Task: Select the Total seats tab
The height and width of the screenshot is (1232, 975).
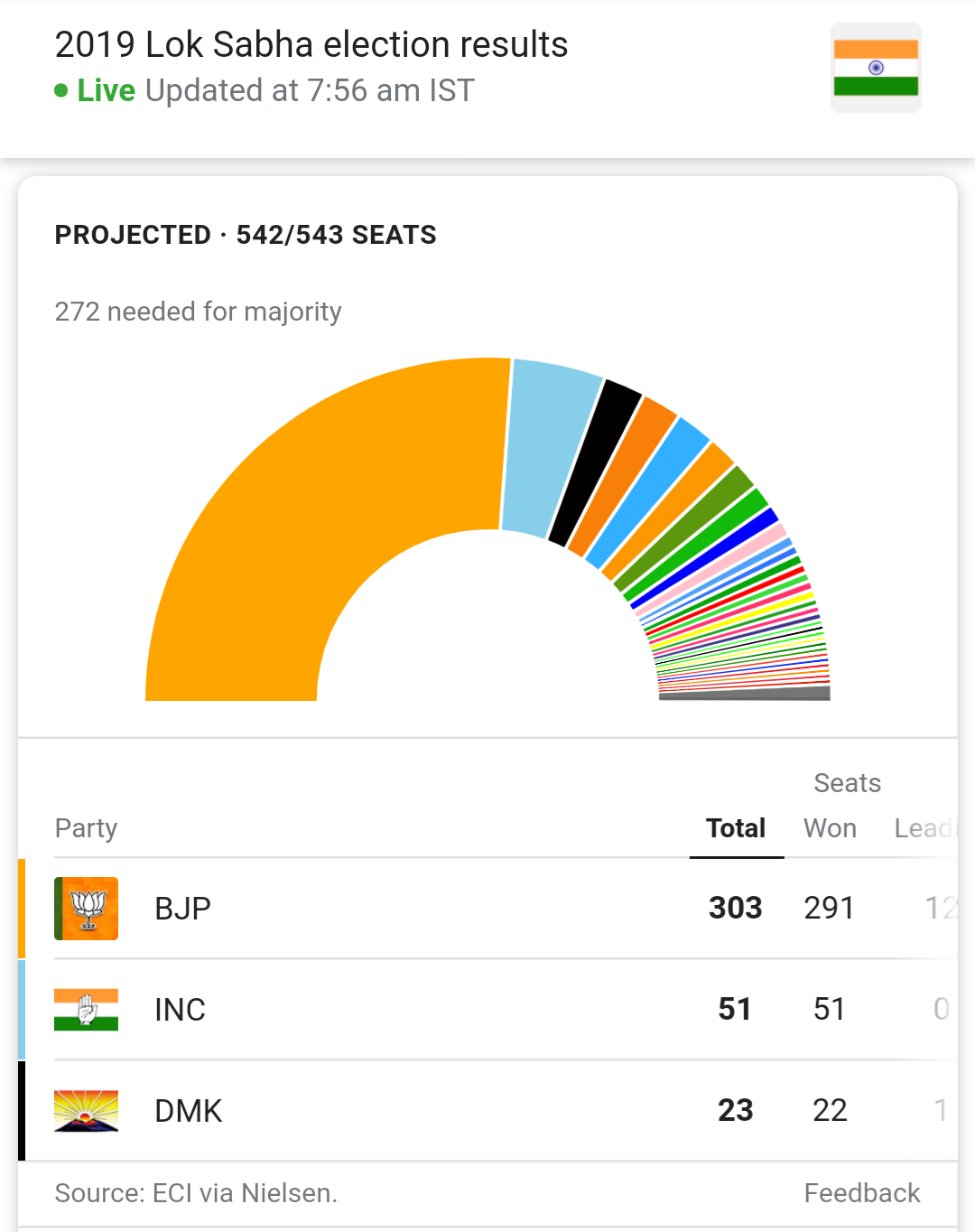Action: (x=736, y=828)
